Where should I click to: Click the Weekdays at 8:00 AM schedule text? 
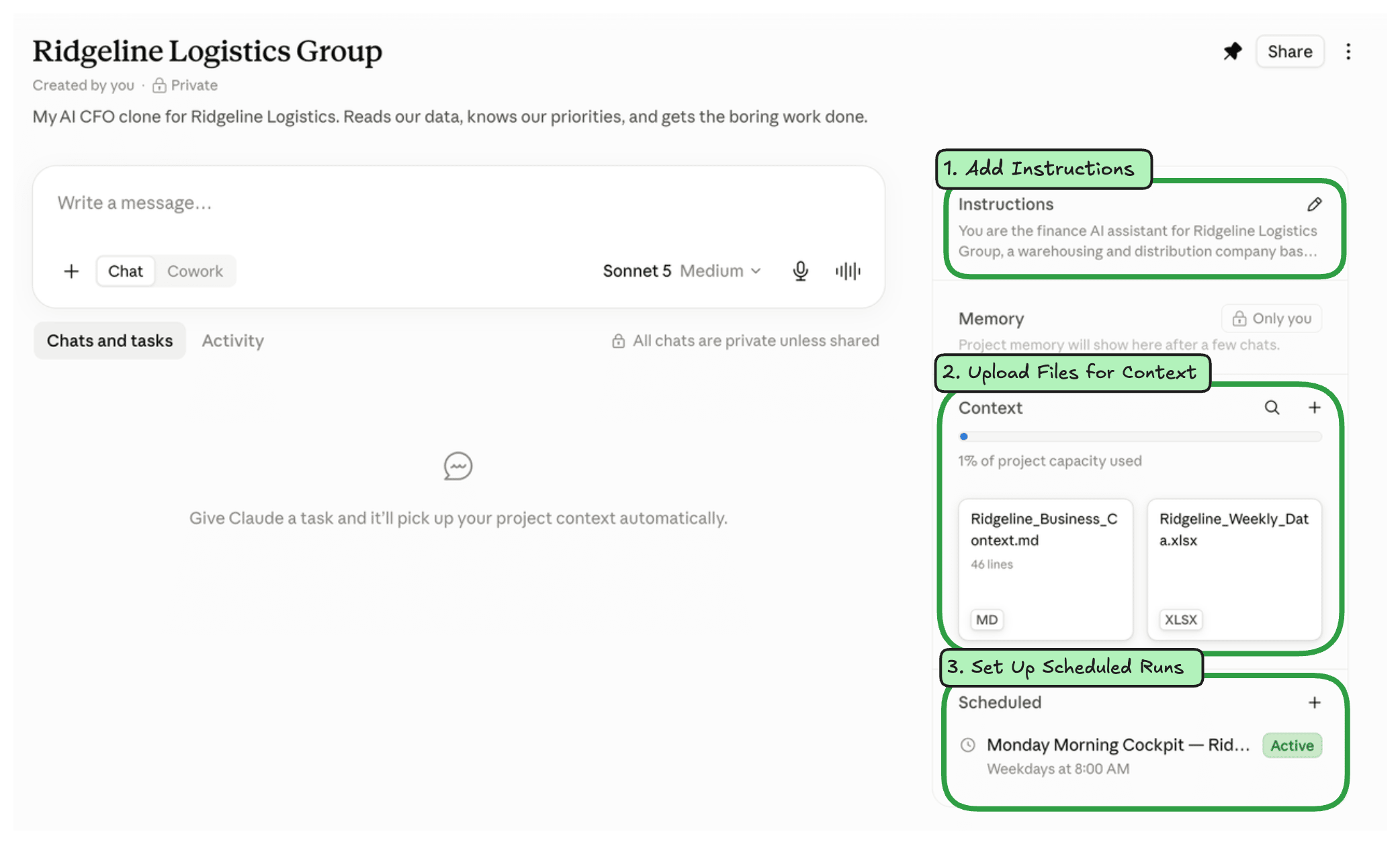pyautogui.click(x=1058, y=769)
